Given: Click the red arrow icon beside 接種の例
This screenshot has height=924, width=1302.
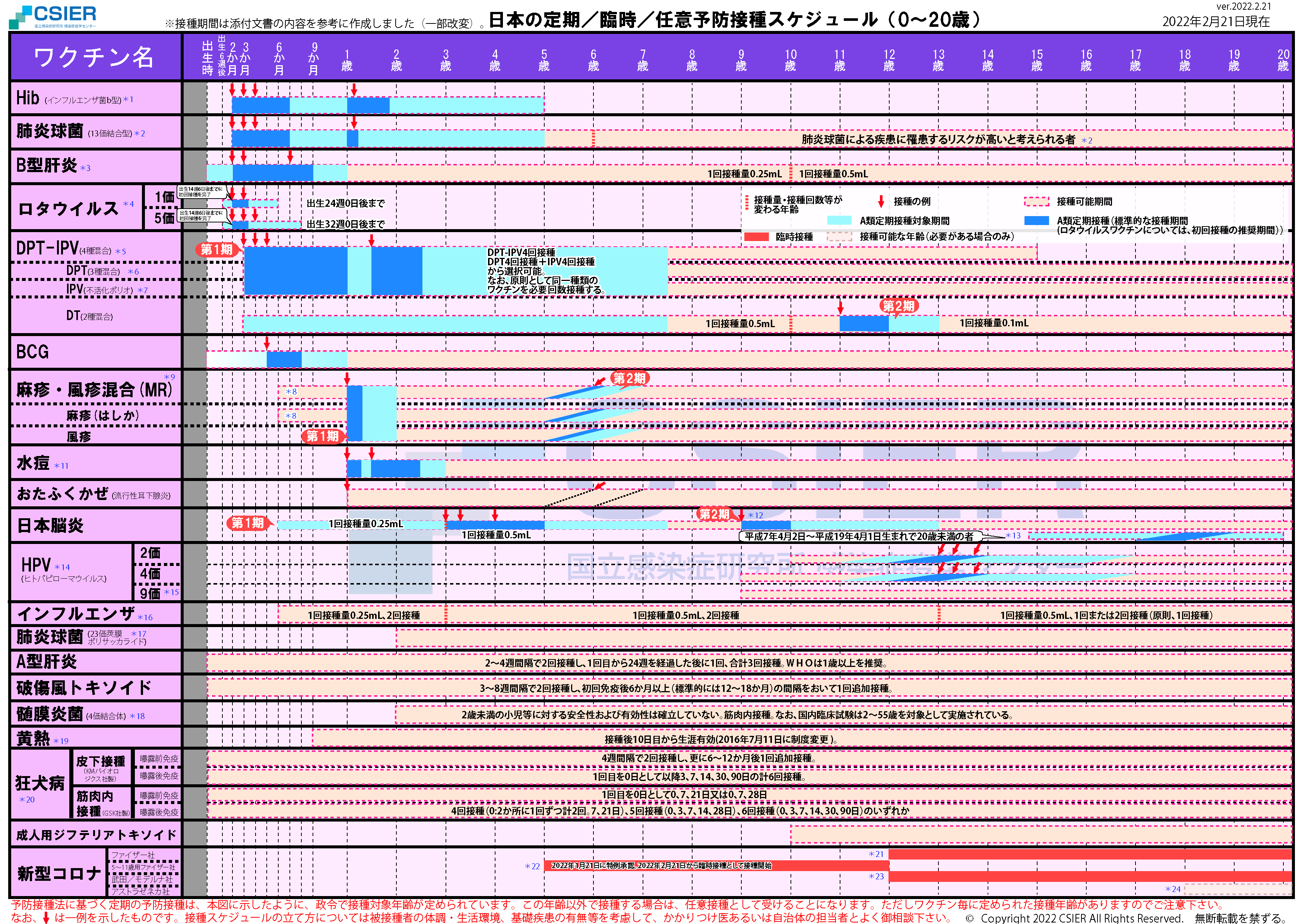Looking at the screenshot, I should (x=881, y=201).
